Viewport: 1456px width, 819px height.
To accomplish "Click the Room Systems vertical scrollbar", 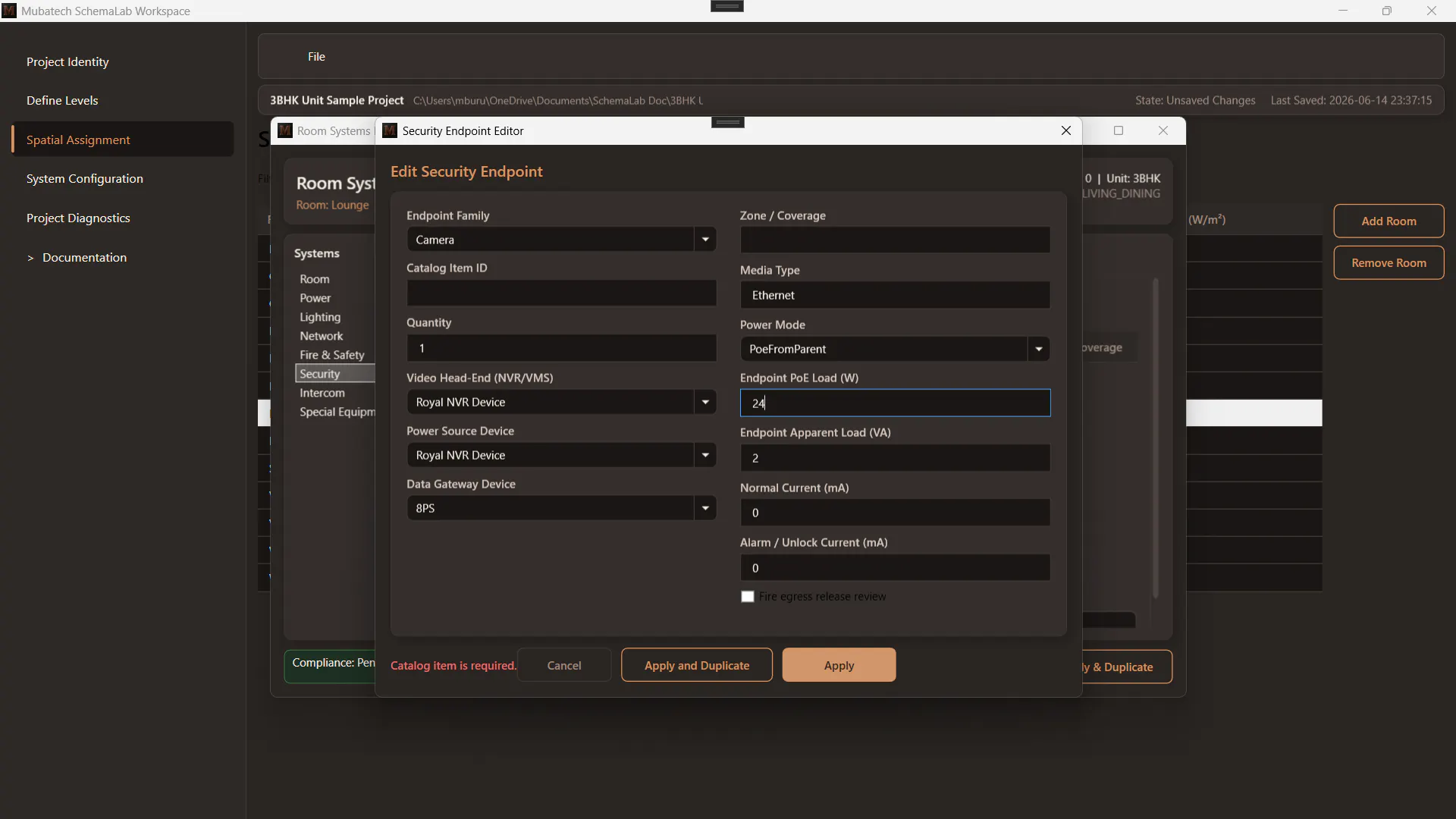I will [x=1156, y=438].
